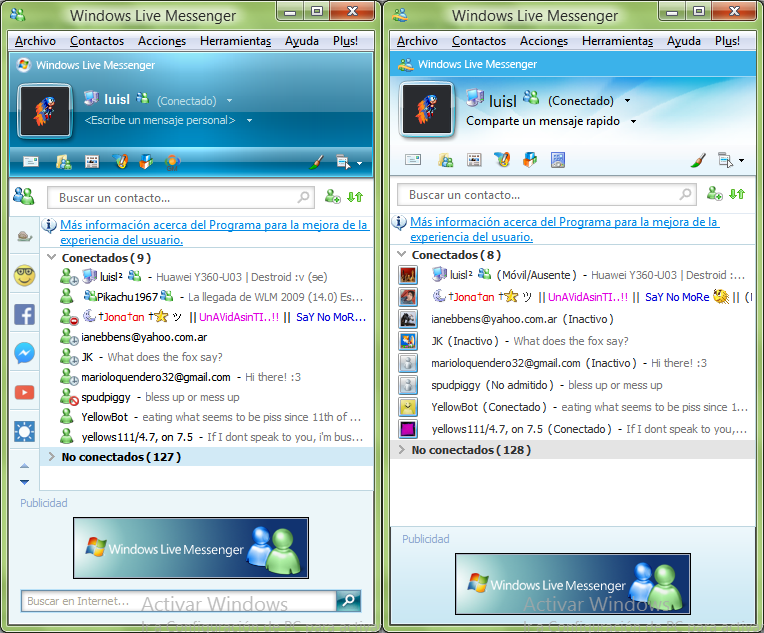Open quick message dropdown arrow in right window
This screenshot has height=633, width=764.
coord(633,121)
